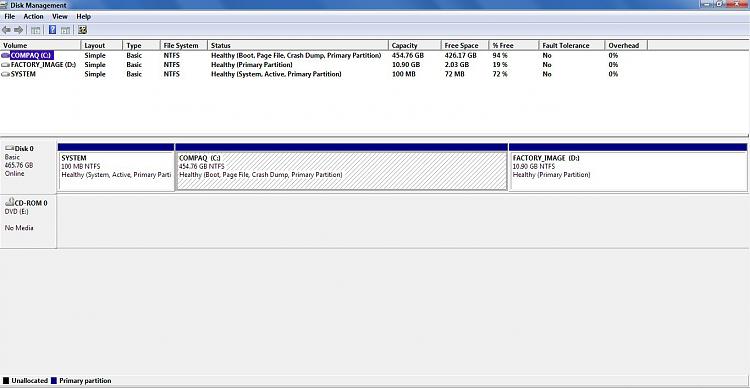Sort by the Overhead column header
The image size is (750, 389).
(626, 45)
